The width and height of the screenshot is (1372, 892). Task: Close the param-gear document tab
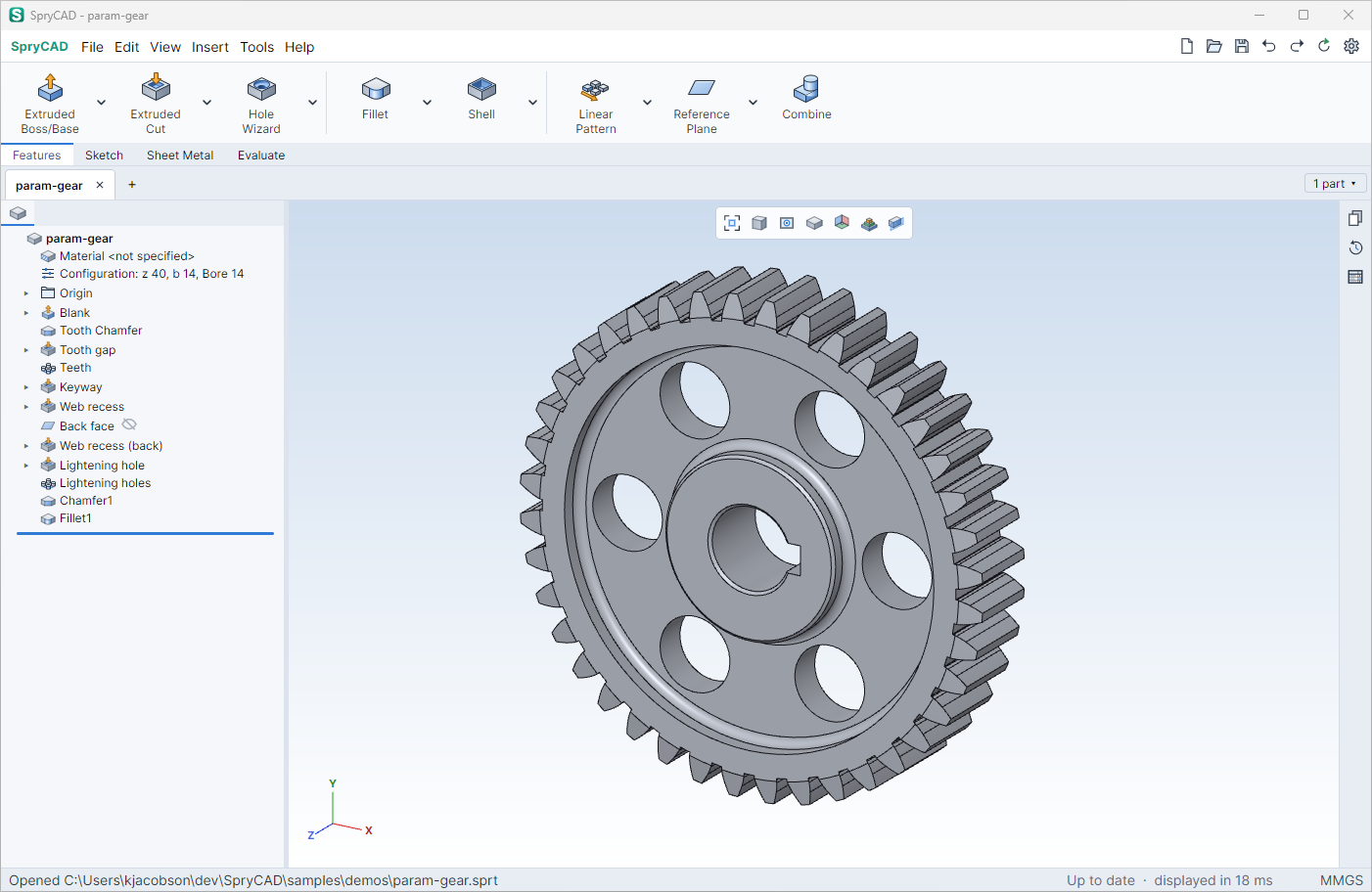[x=100, y=185]
